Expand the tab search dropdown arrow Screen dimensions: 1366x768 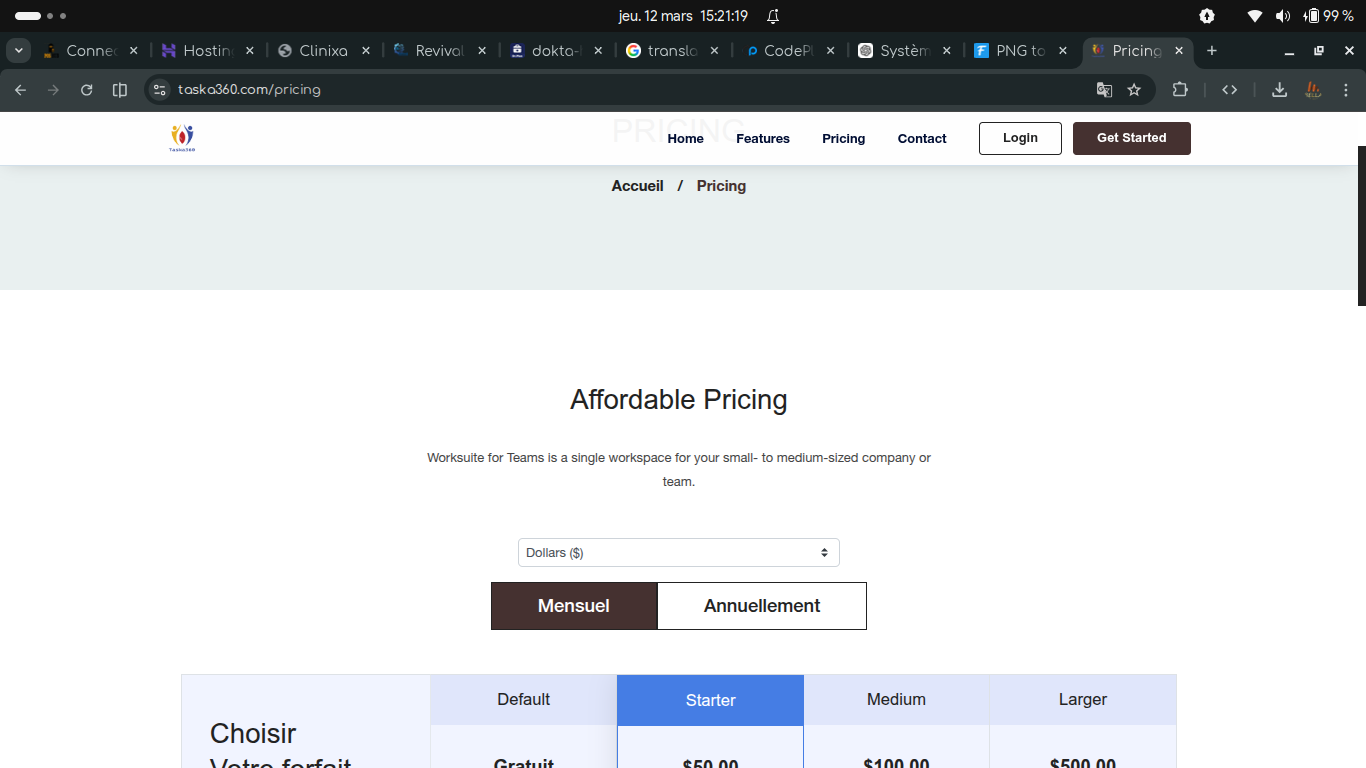pos(19,51)
